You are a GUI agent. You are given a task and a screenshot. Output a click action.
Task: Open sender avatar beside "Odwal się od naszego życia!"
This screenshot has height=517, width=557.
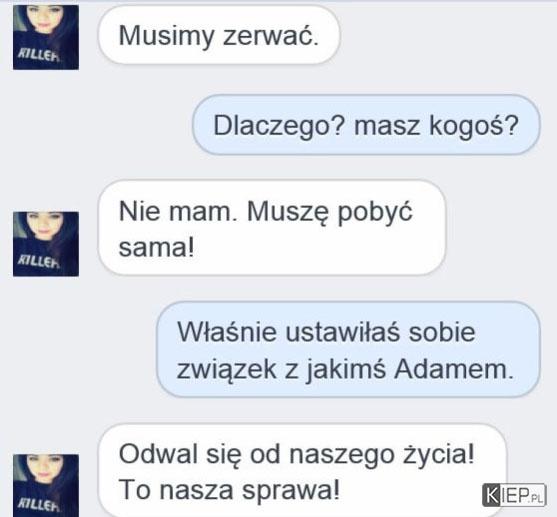46,485
